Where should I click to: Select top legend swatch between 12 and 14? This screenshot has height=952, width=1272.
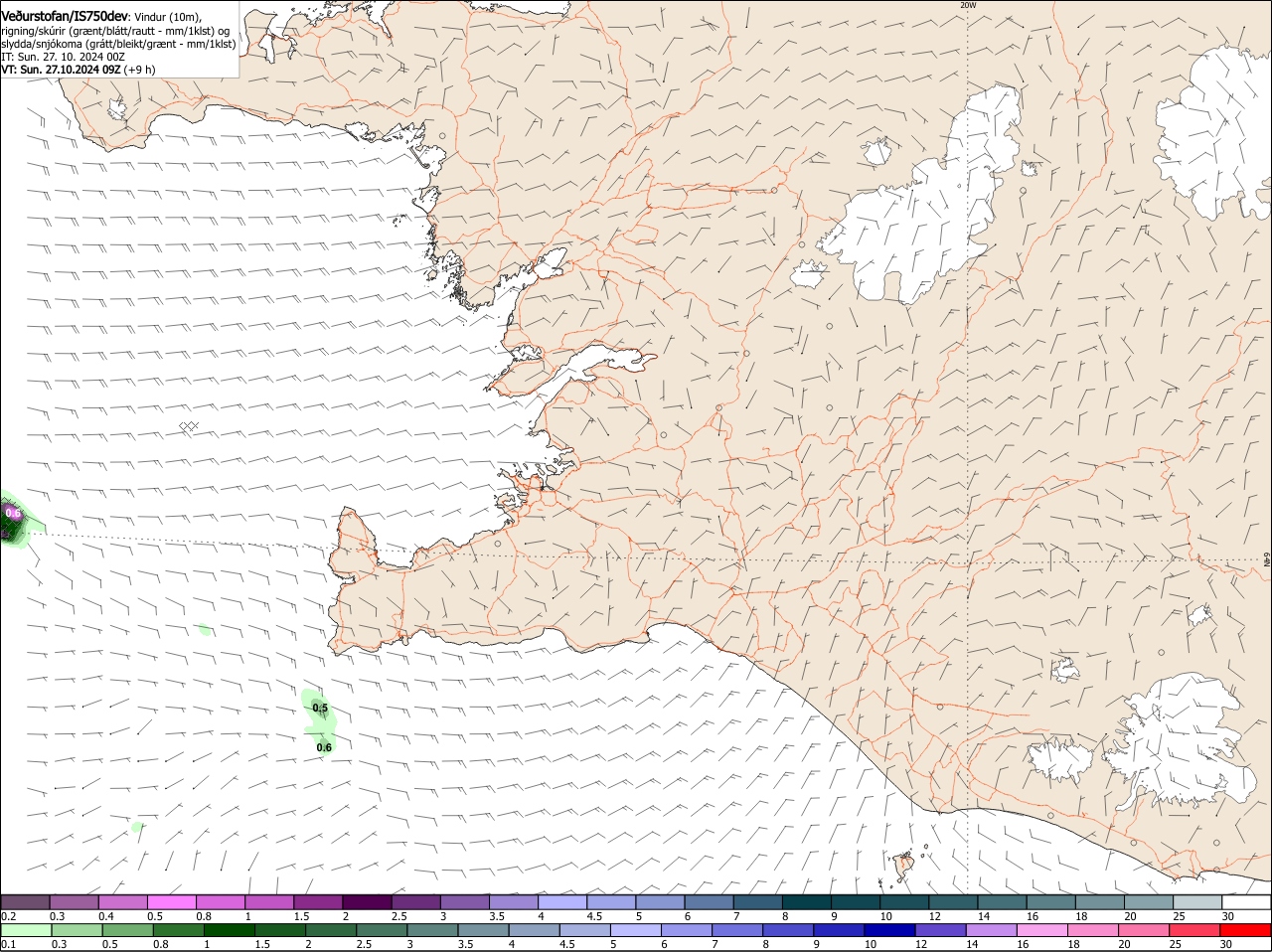click(951, 901)
